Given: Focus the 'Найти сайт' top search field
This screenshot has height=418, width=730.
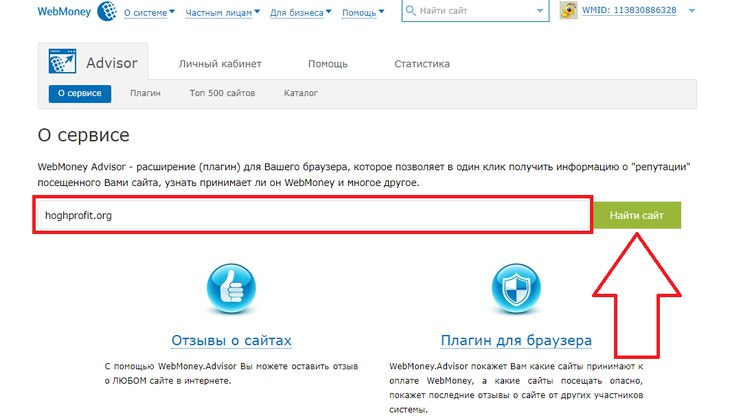Looking at the screenshot, I should click(x=475, y=10).
